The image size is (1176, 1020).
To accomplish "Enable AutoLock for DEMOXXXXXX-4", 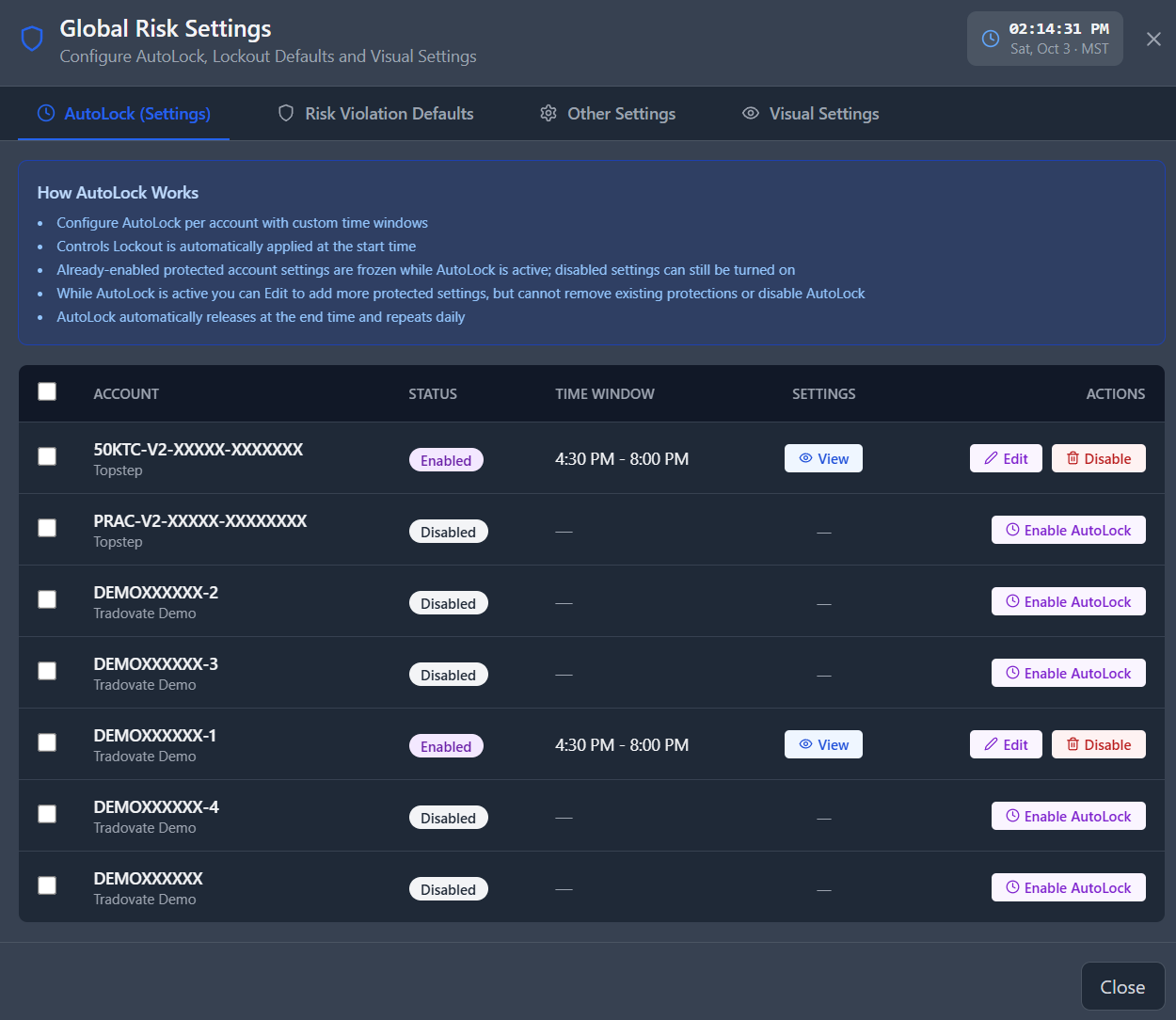I will [1069, 816].
